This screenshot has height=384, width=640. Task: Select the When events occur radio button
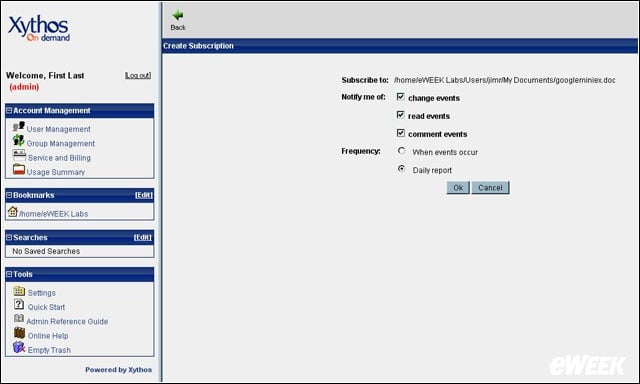tap(402, 151)
